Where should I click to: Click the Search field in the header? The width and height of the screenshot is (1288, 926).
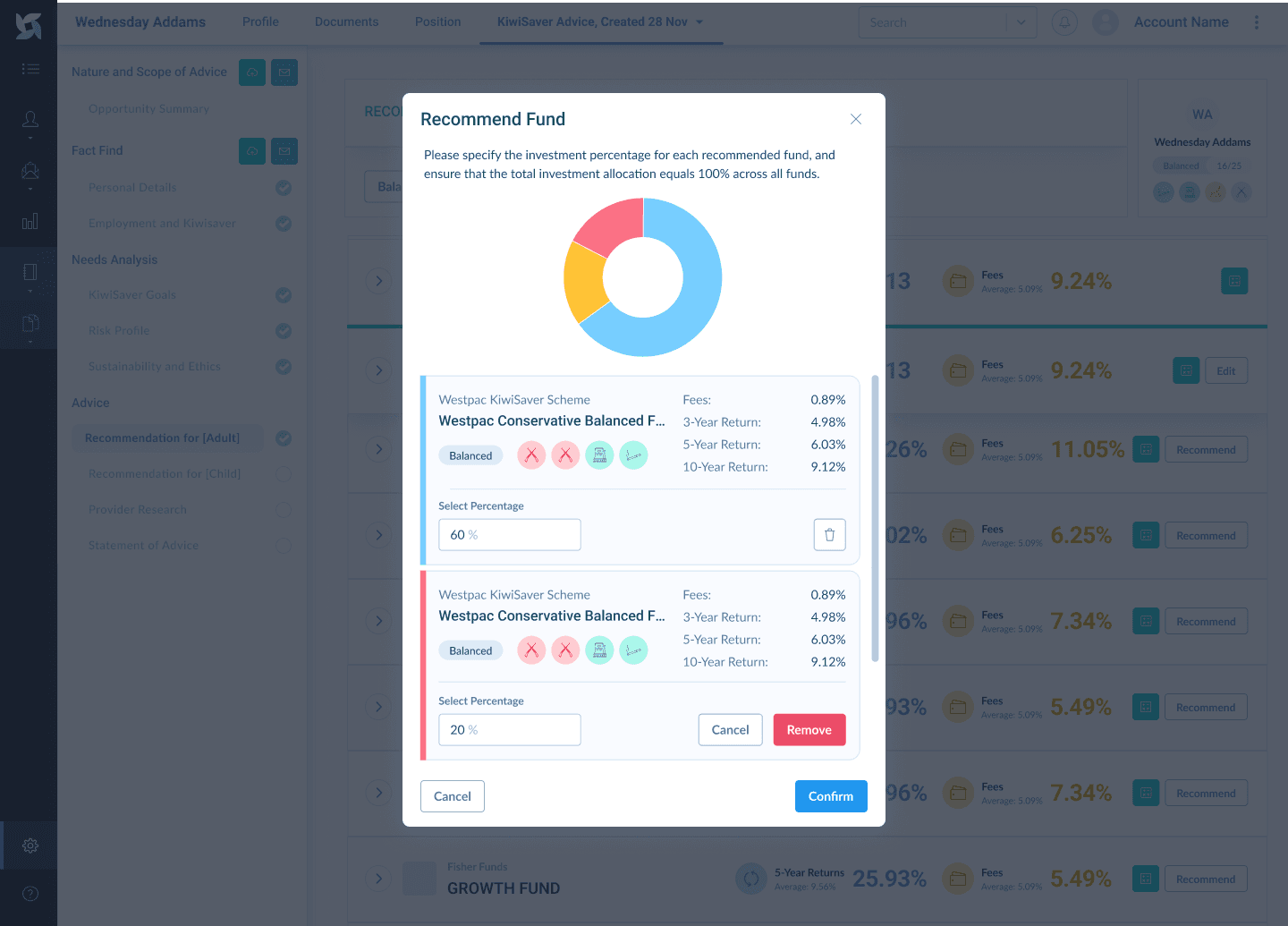tap(932, 22)
